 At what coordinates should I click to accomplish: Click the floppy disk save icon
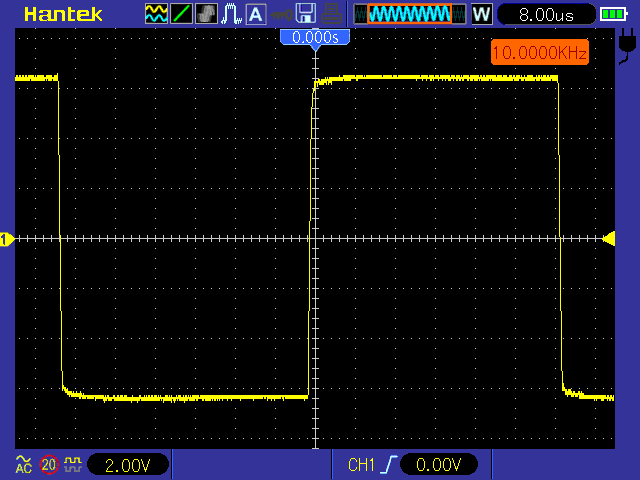coord(306,13)
